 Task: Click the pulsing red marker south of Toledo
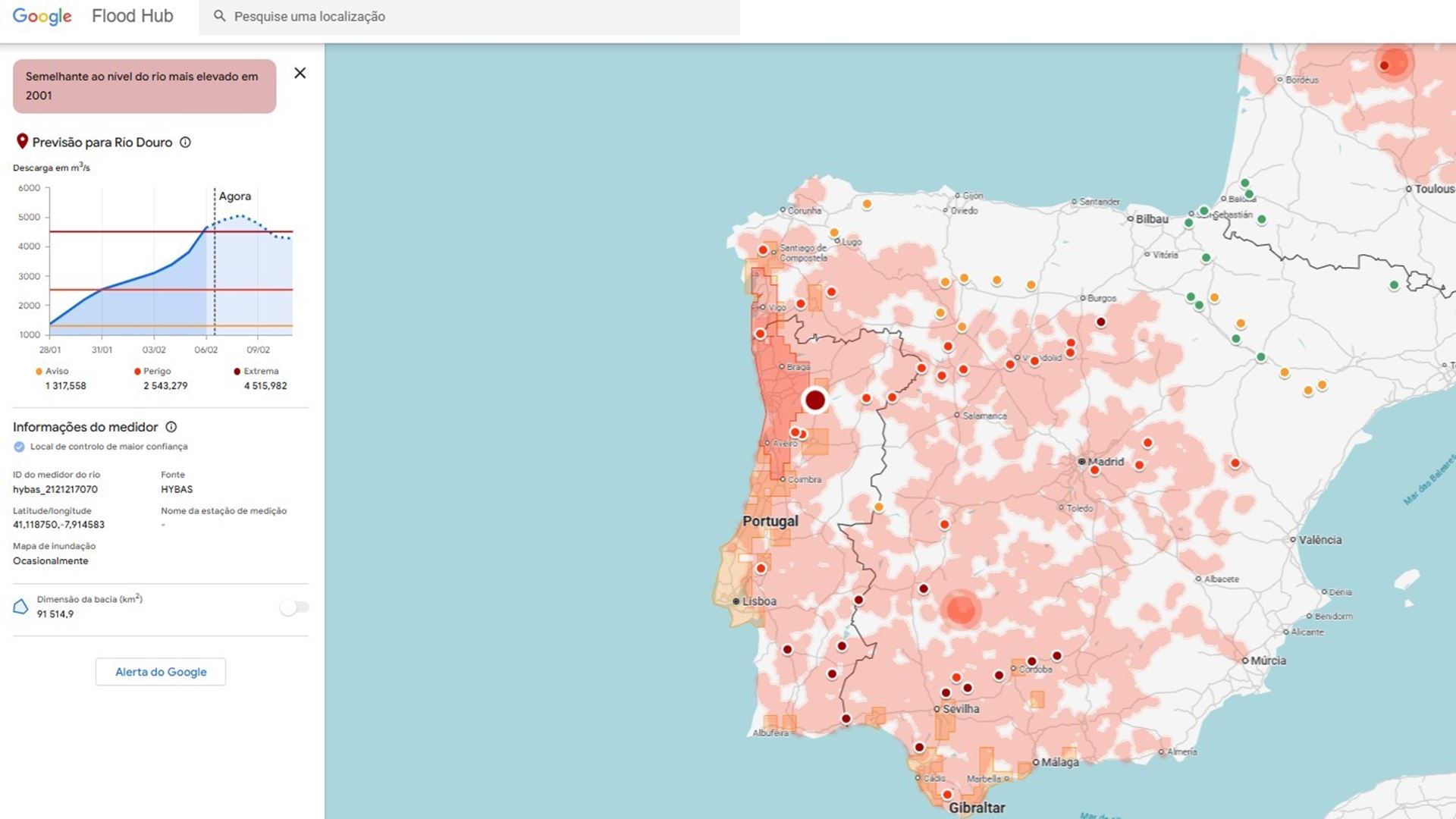tap(961, 609)
